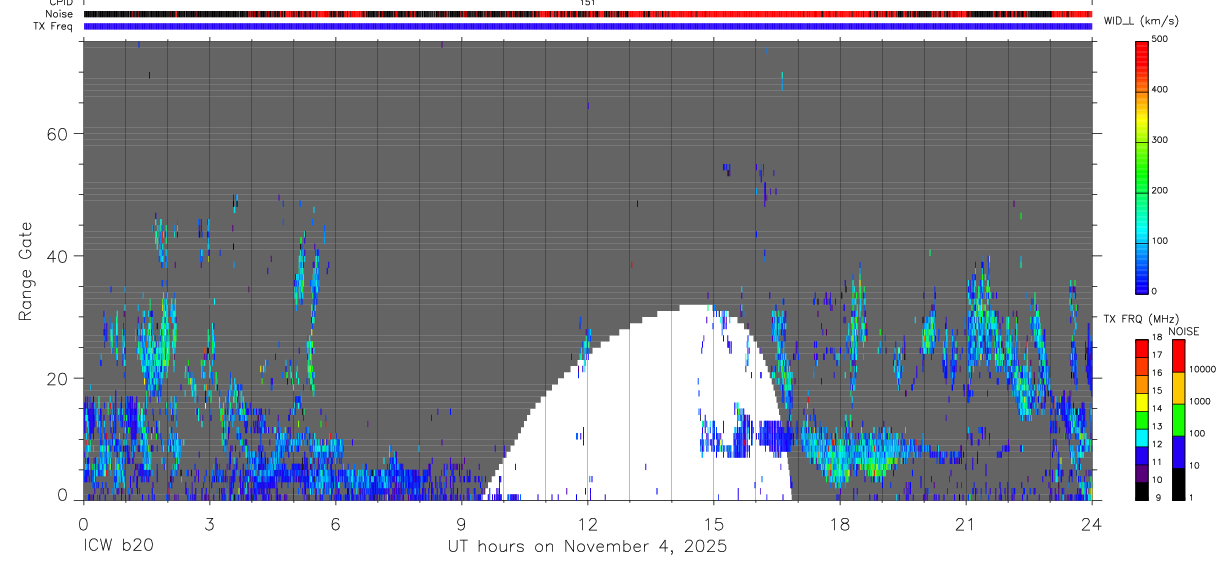Click the '151' CPID value
Viewport: 1228px width, 567px height.
tap(588, 3)
